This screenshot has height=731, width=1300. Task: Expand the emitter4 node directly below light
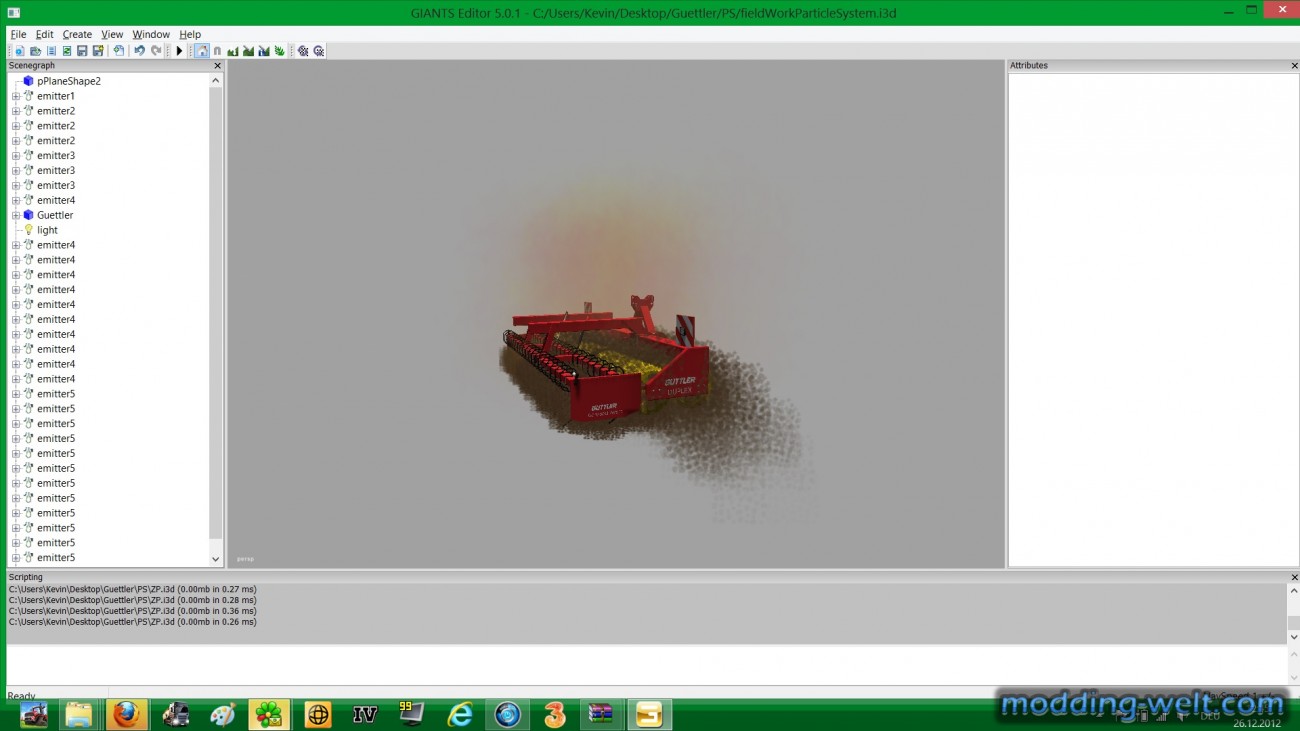coord(15,245)
